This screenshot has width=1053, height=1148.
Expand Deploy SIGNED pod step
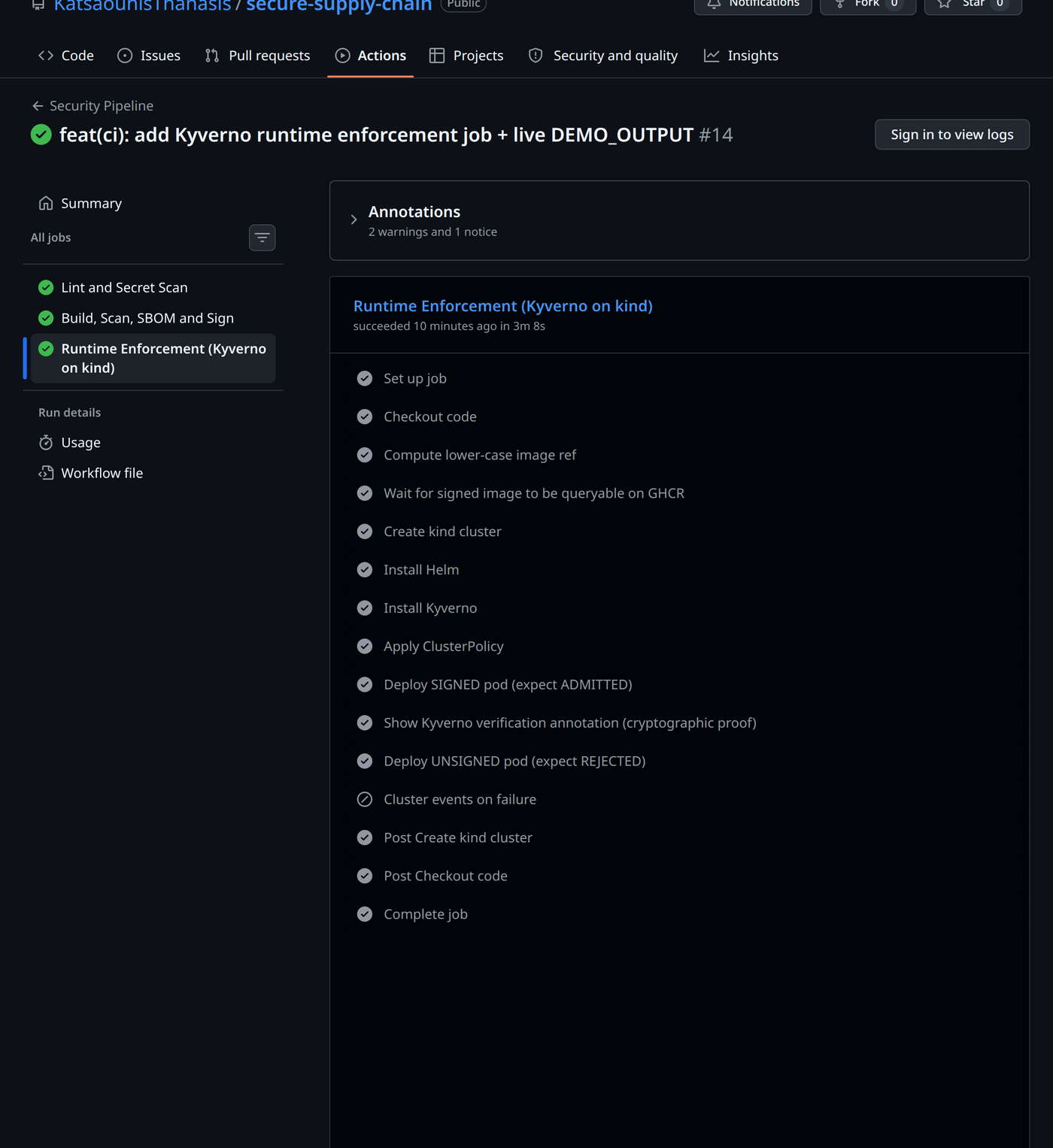(679, 685)
